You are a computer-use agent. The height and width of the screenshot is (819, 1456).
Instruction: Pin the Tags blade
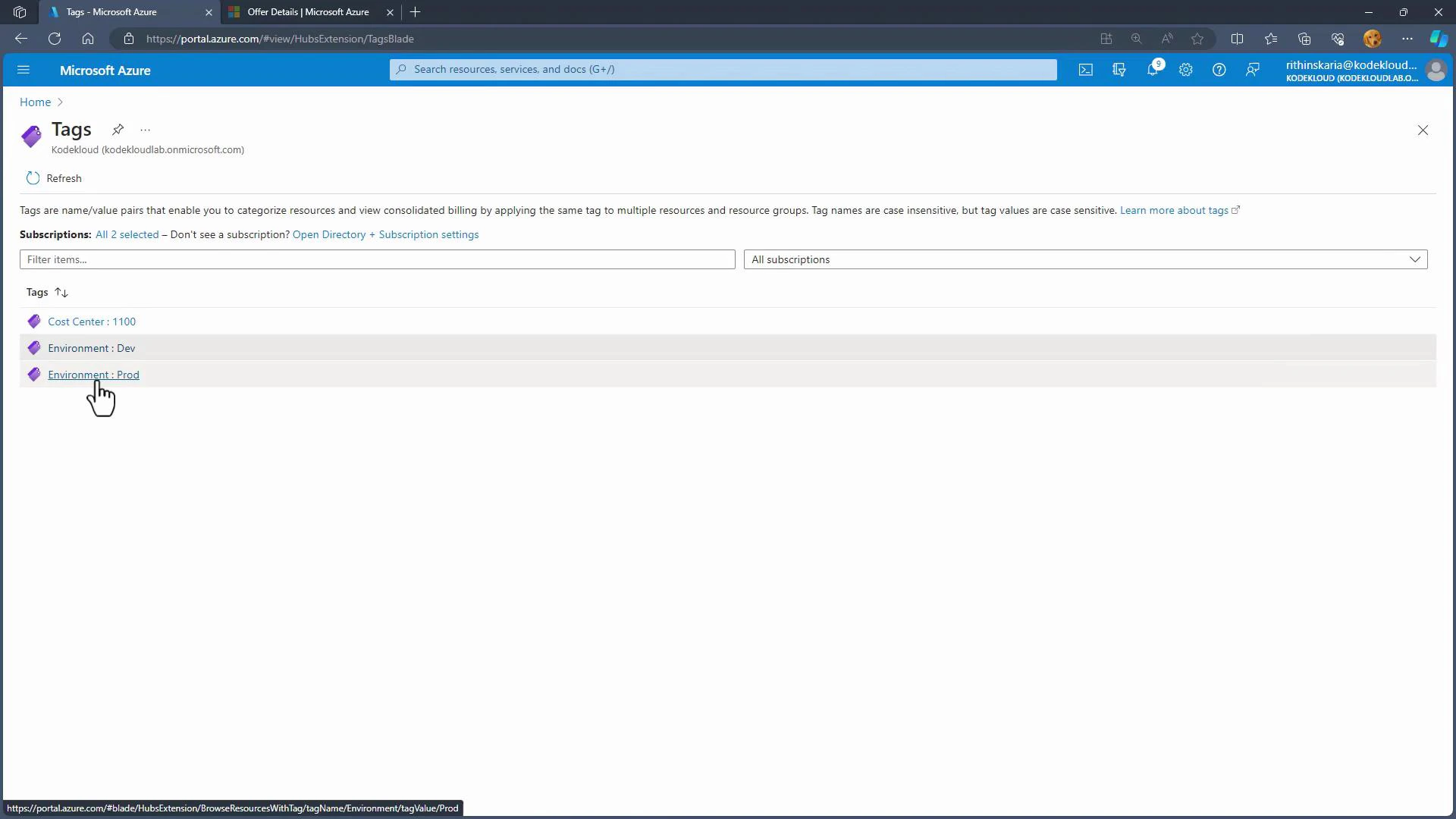click(x=118, y=130)
